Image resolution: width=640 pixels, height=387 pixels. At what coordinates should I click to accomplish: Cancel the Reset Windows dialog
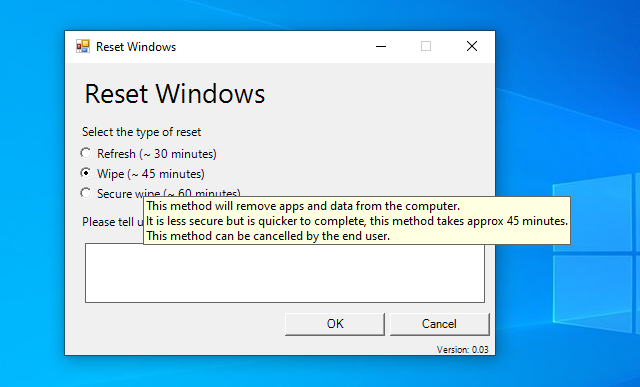pos(440,324)
